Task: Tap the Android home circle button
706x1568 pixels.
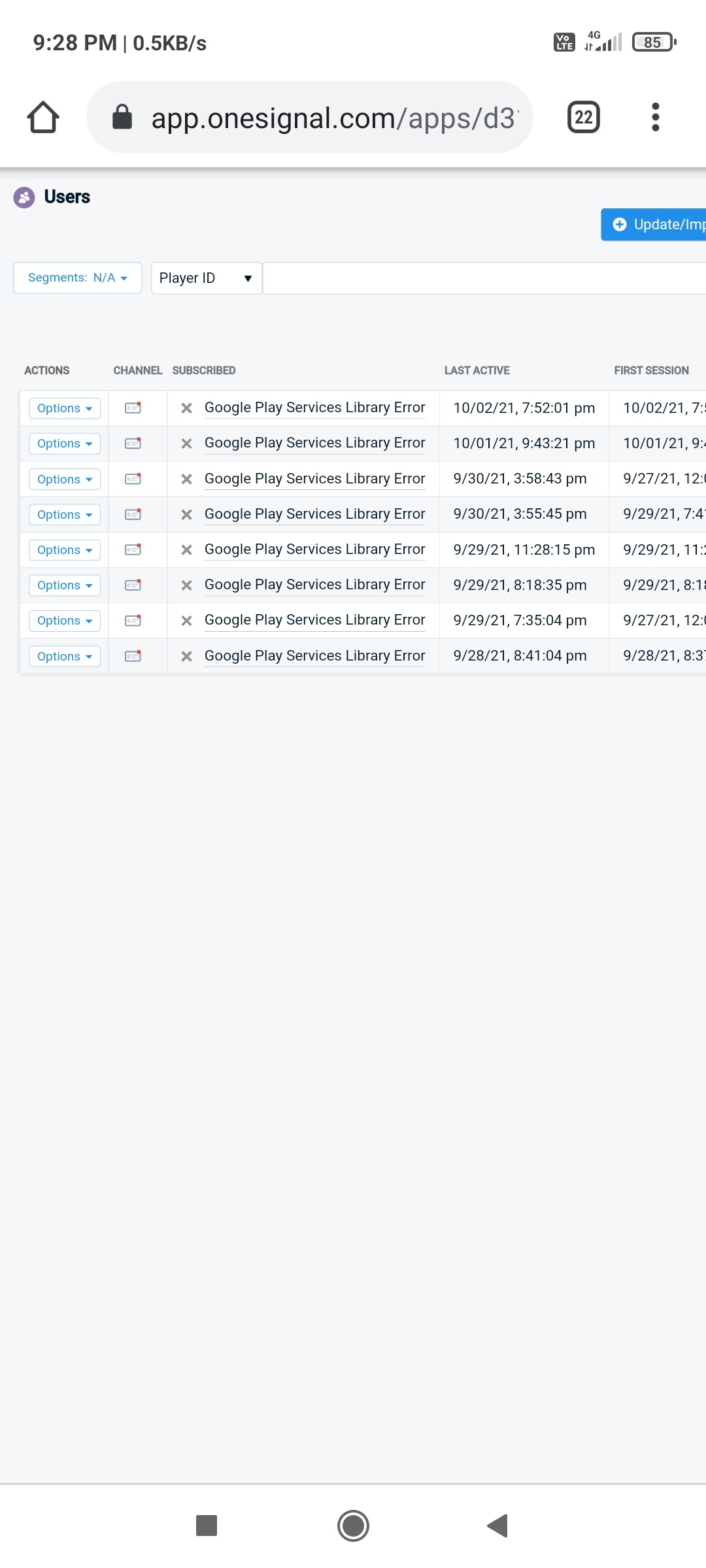Action: [353, 1526]
